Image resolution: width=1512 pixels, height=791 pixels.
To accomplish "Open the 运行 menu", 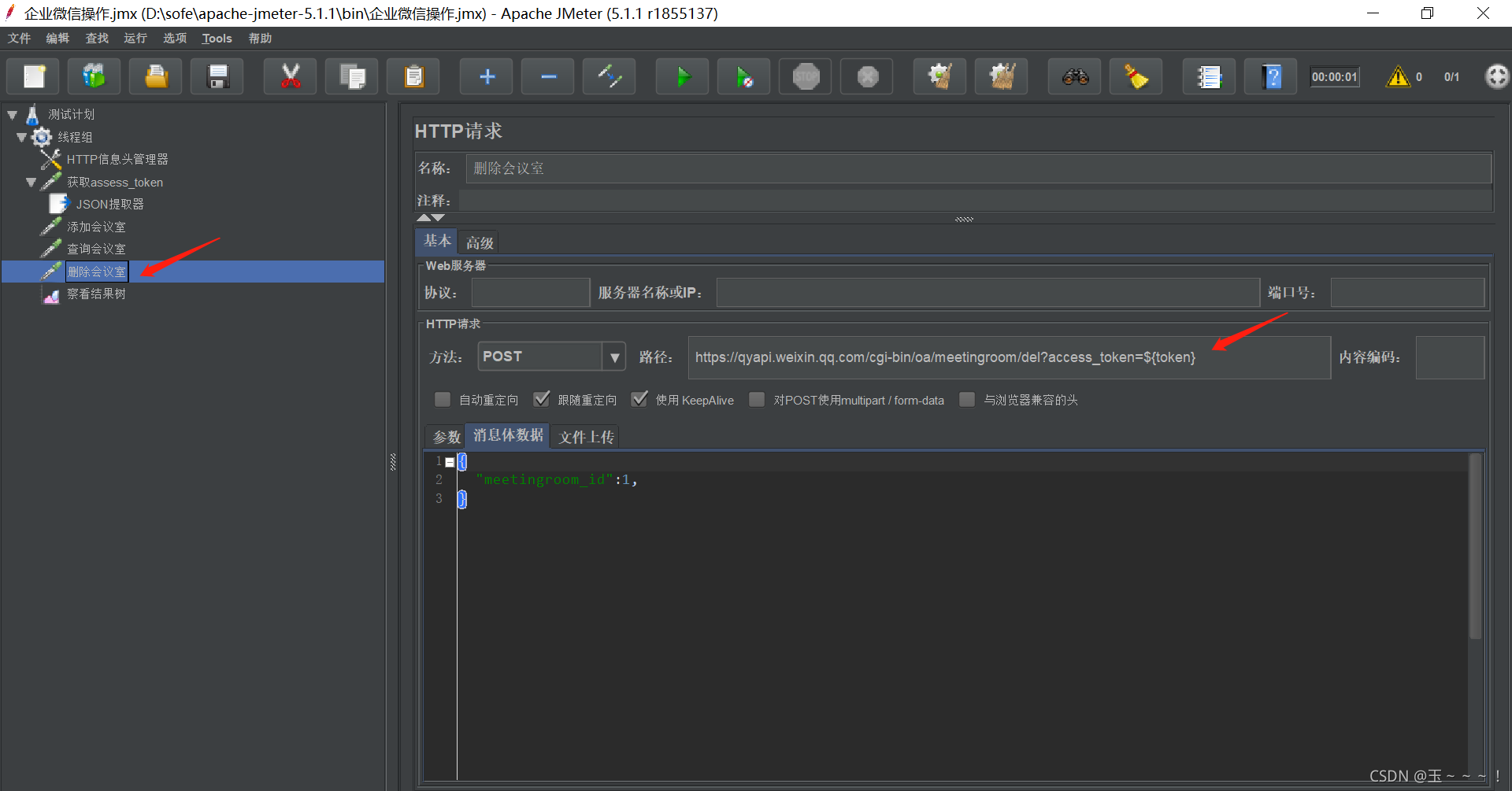I will click(135, 39).
